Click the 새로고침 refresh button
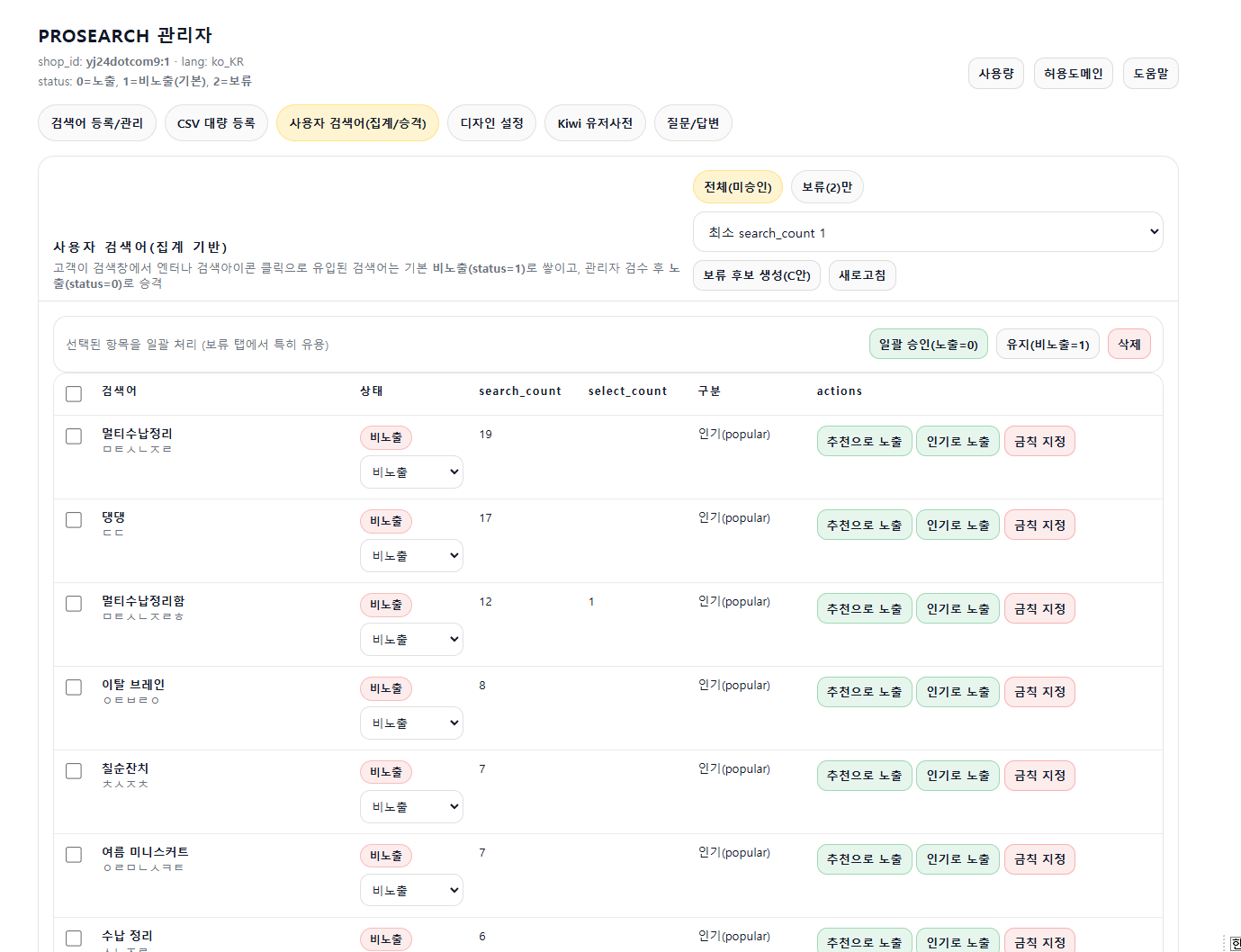Viewport: 1241px width, 952px height. (861, 274)
